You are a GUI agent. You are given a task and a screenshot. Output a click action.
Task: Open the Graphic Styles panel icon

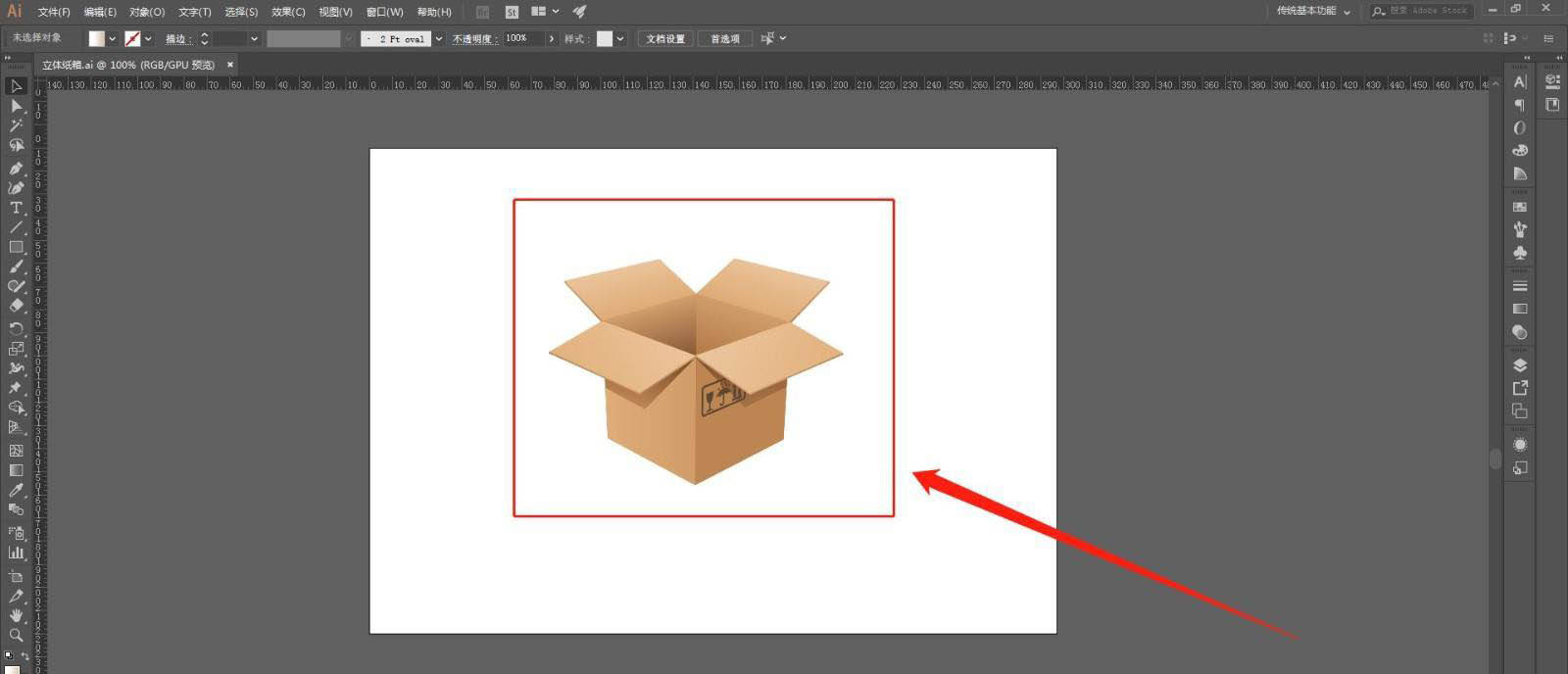click(1520, 468)
